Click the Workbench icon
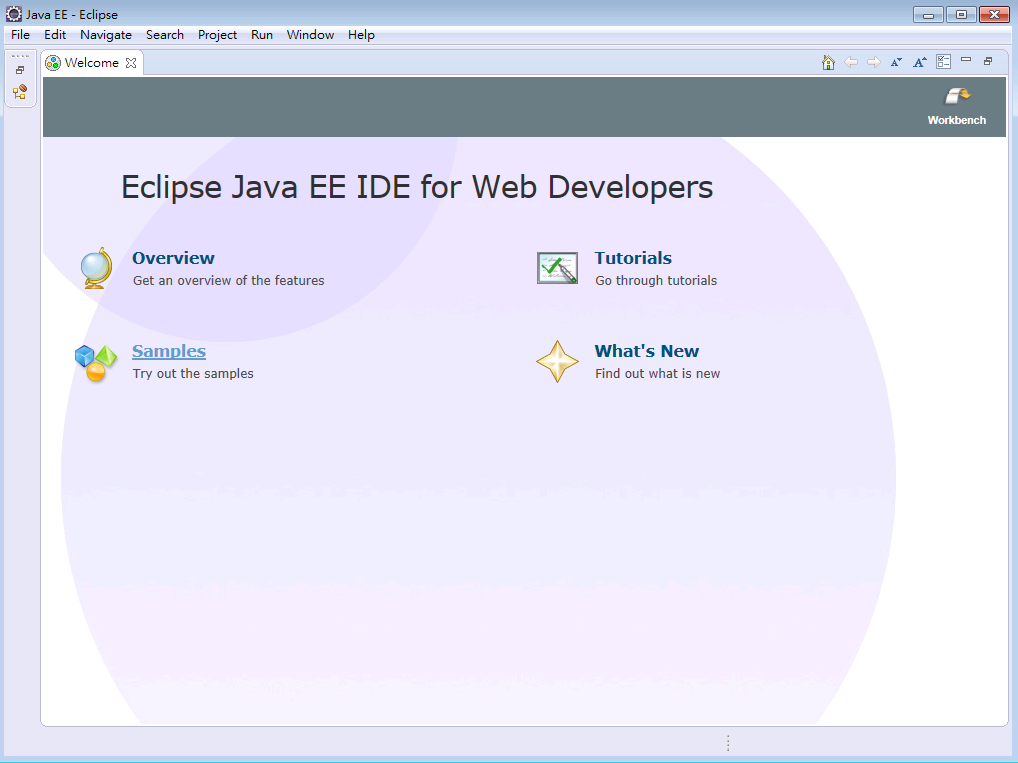 957,96
